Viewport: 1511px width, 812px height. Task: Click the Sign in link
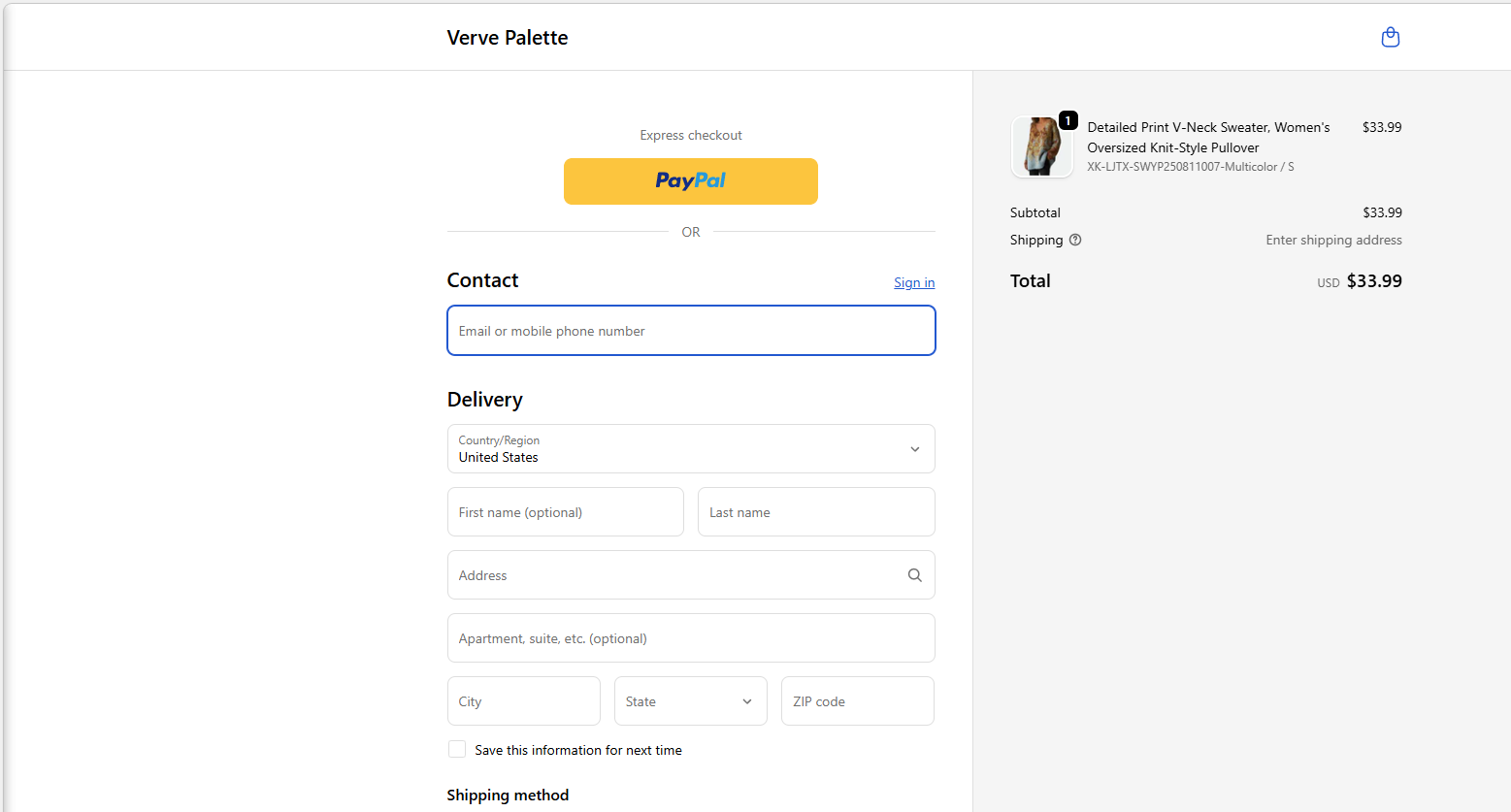point(914,282)
